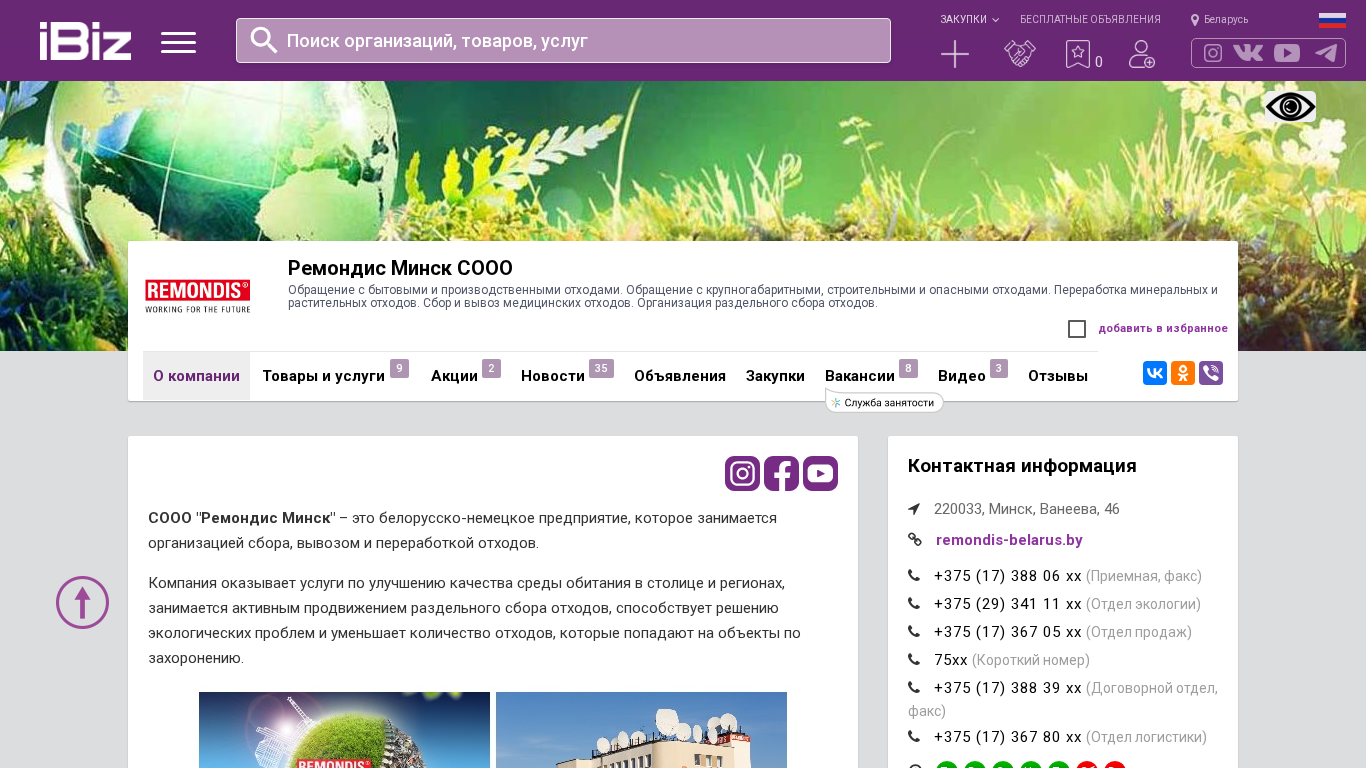Click the plus icon in the header
The image size is (1366, 768).
pos(955,54)
